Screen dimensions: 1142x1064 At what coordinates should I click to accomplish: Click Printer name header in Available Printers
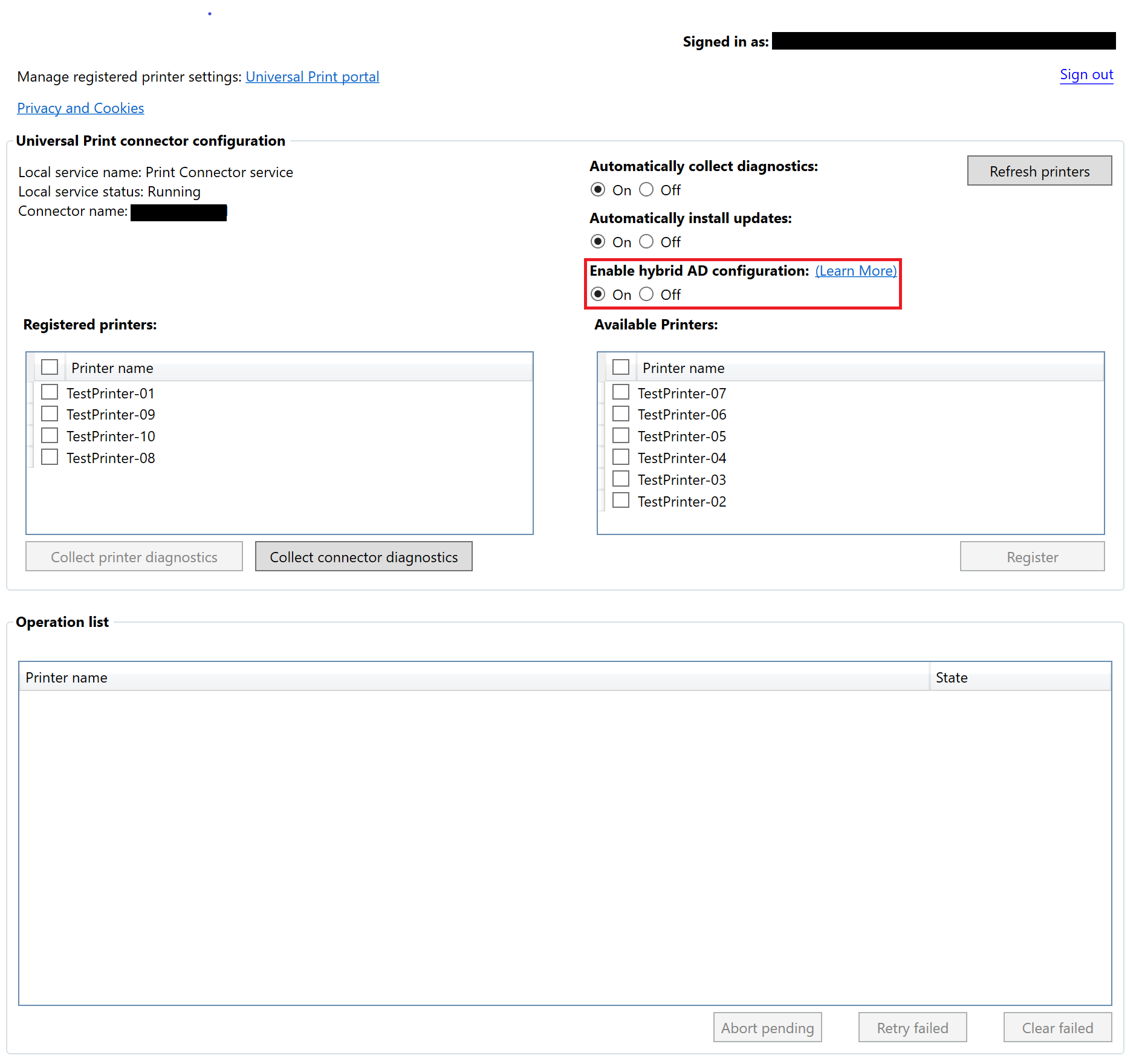coord(869,368)
